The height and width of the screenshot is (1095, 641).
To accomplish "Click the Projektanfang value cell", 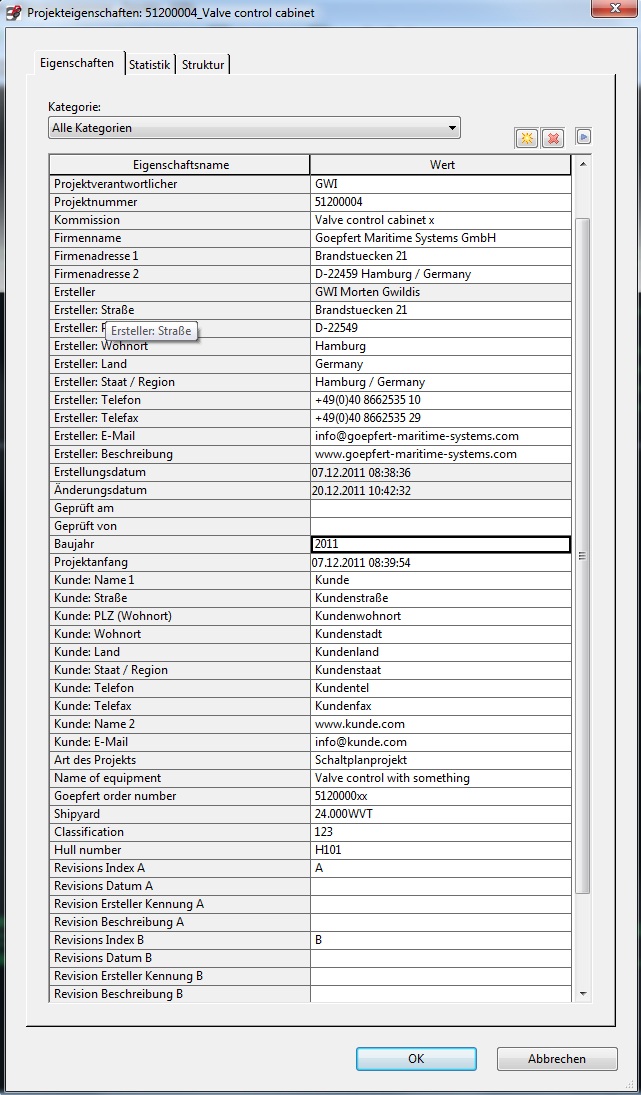I will pos(441,562).
